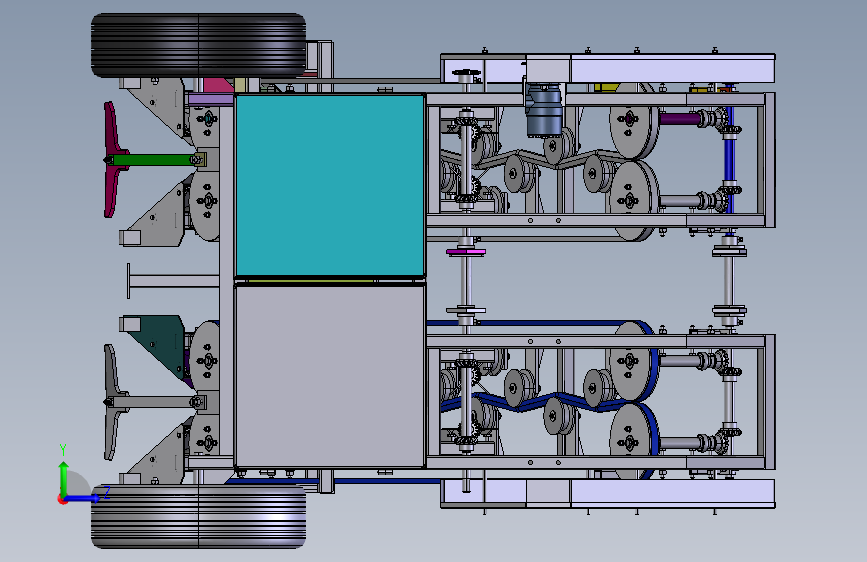Select the blue vertical shaft at right
The image size is (867, 562).
pyautogui.click(x=729, y=158)
